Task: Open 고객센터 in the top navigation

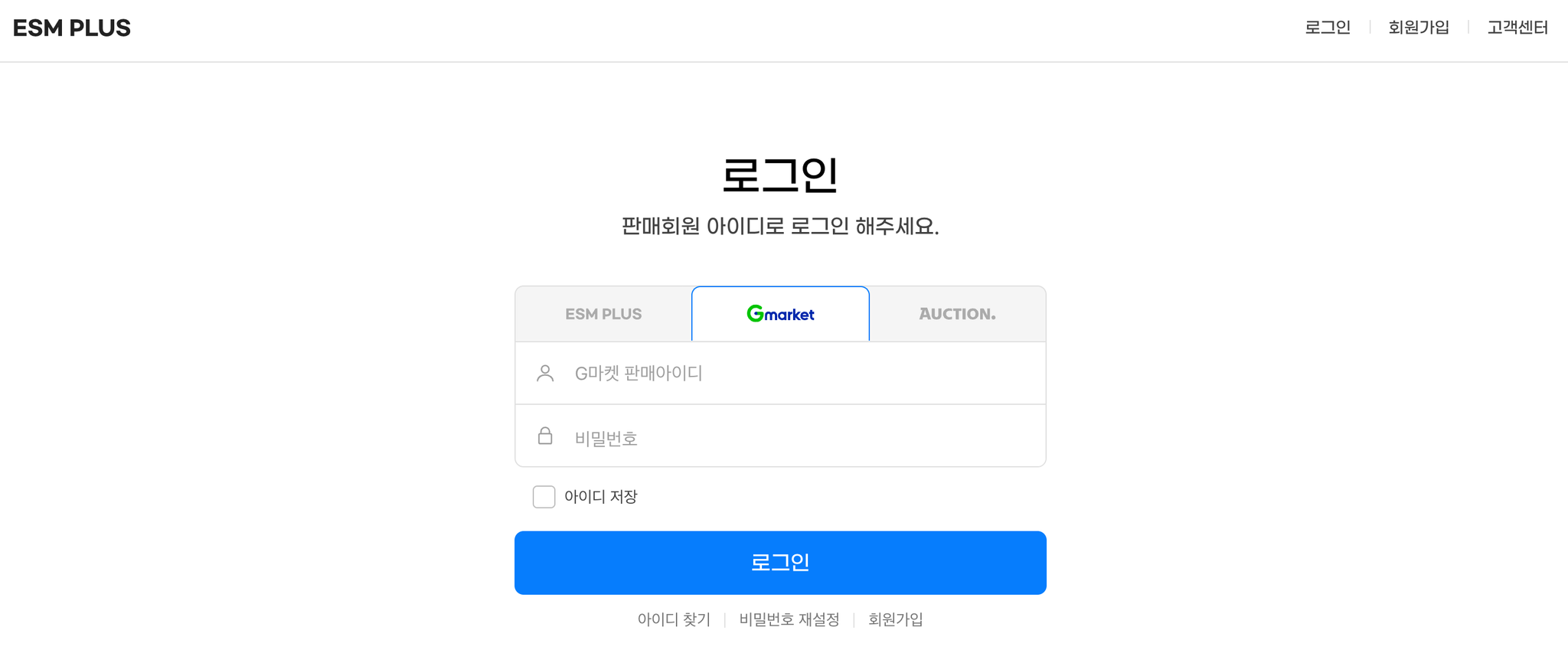Action: click(x=1517, y=28)
